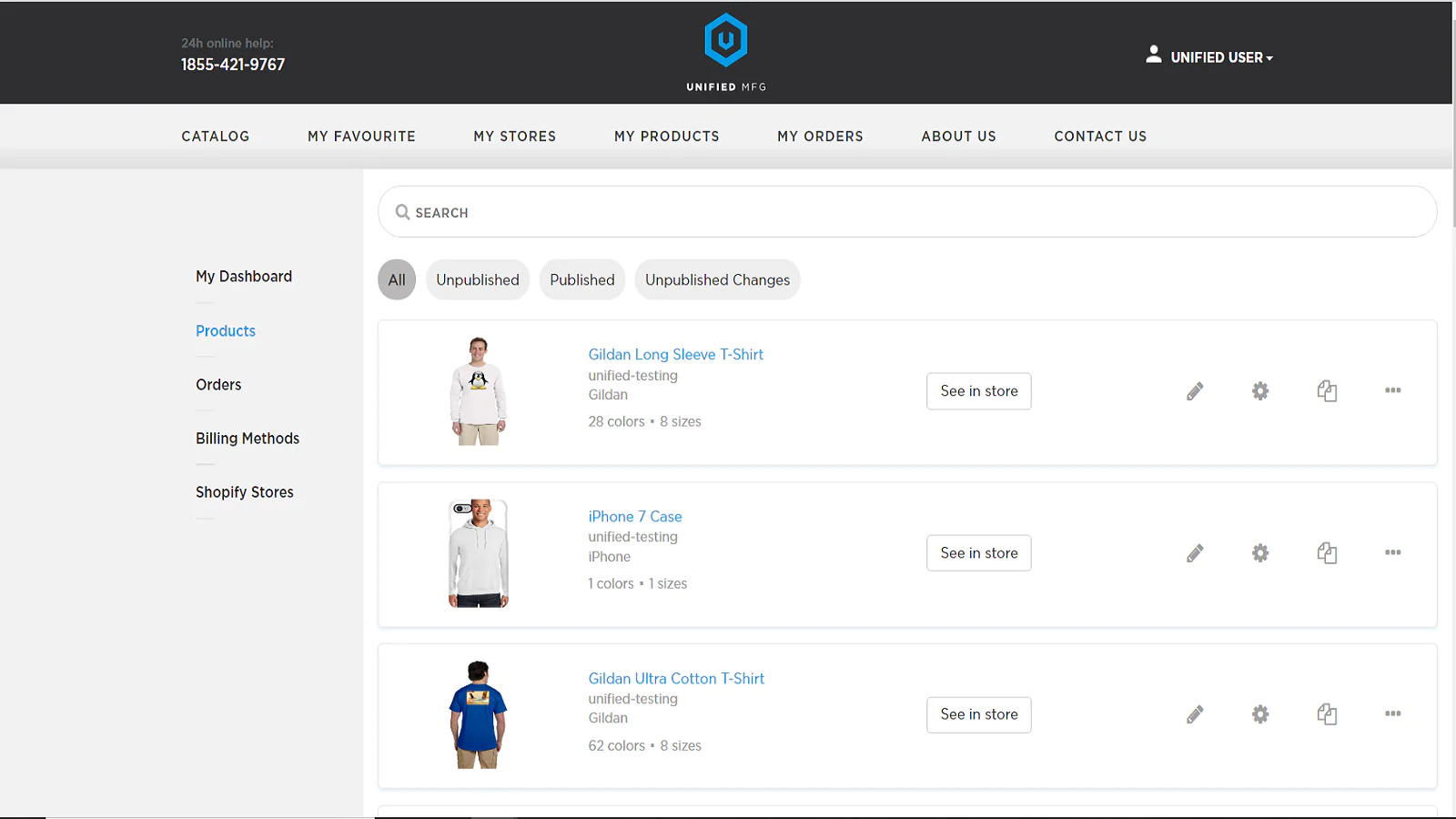1456x819 pixels.
Task: Click the product search field
Action: pyautogui.click(x=906, y=212)
